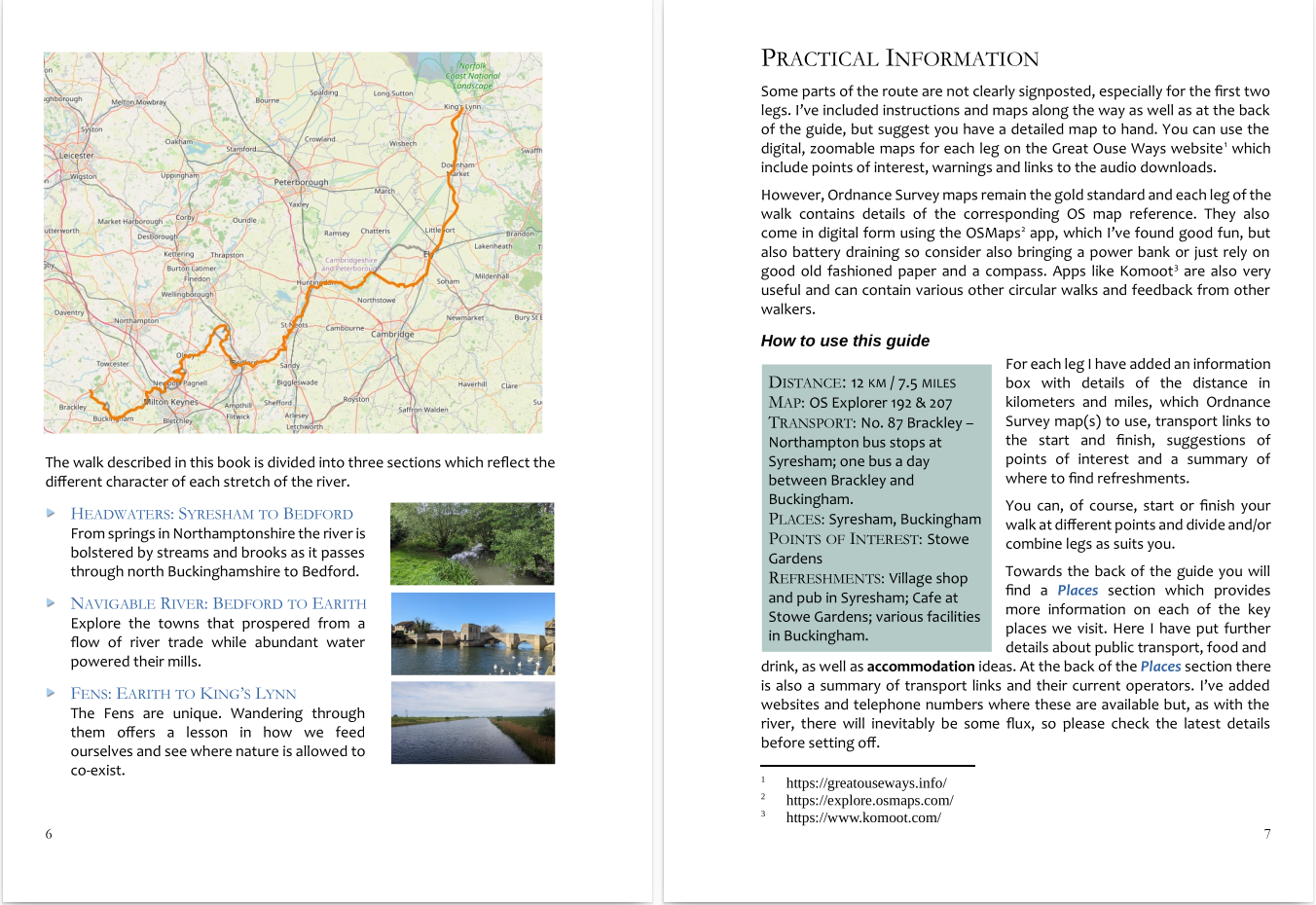Click the Transport: No. 87 Brackley line
The image size is (1316, 905).
click(x=871, y=422)
